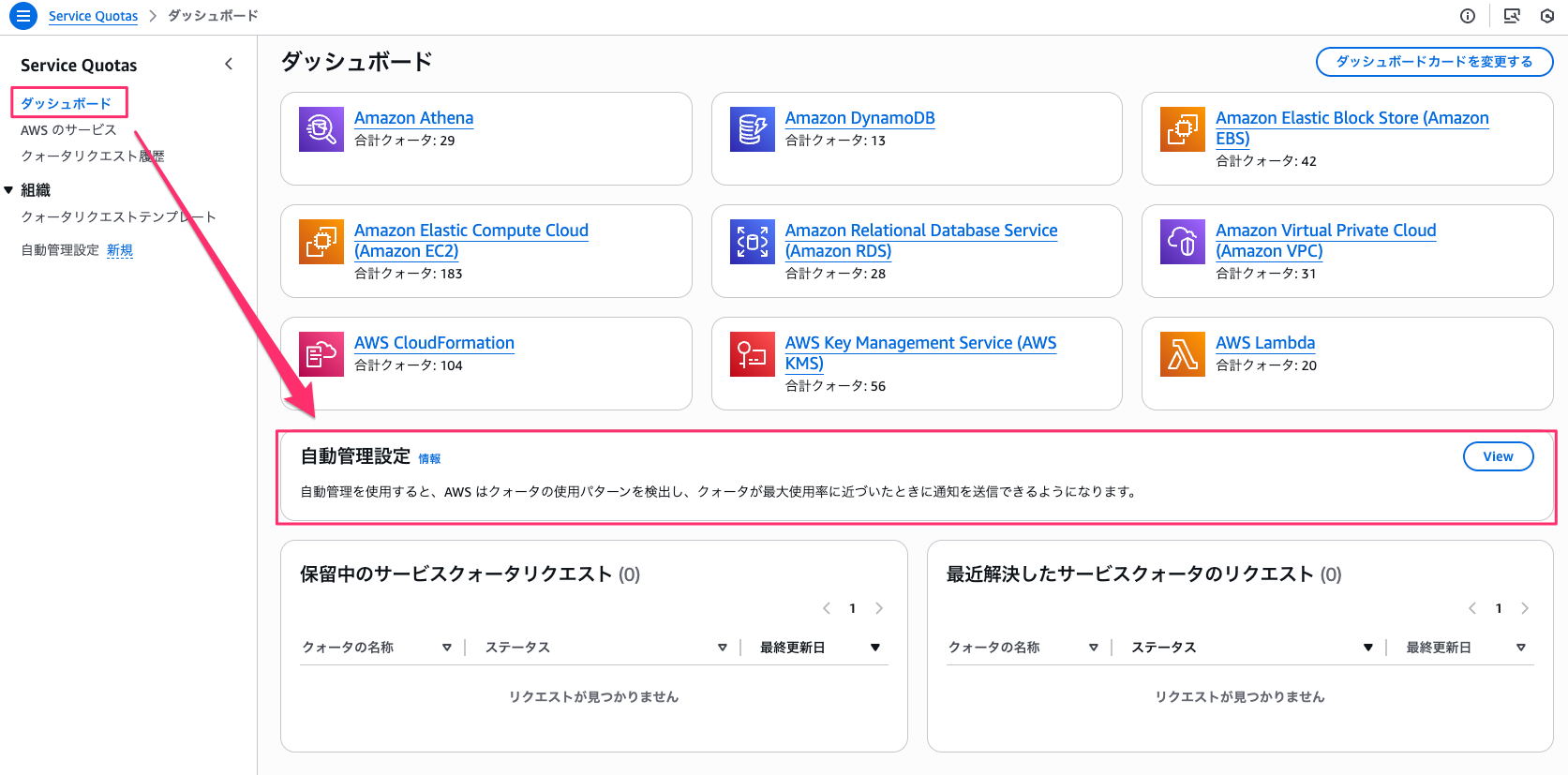Select AWS のサービス in side navigation
The height and width of the screenshot is (775, 1568).
click(68, 130)
